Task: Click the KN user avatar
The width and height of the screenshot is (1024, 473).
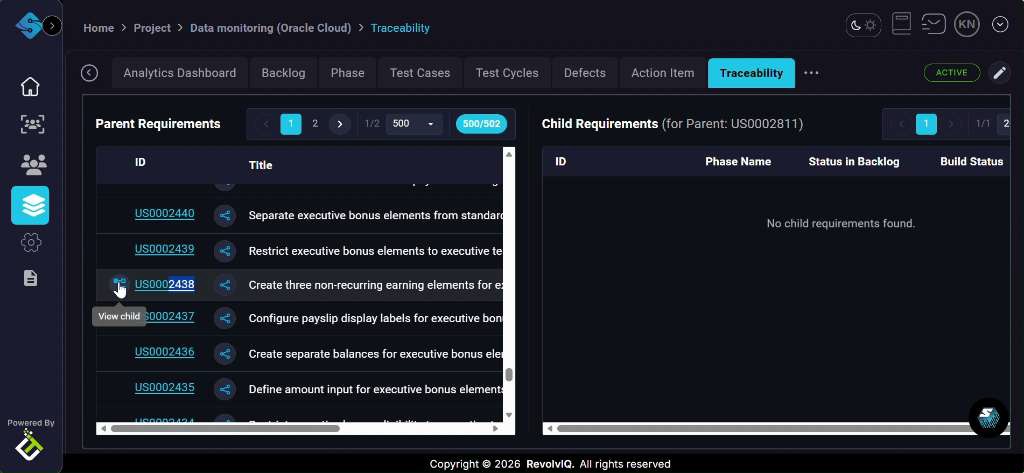Action: (966, 25)
